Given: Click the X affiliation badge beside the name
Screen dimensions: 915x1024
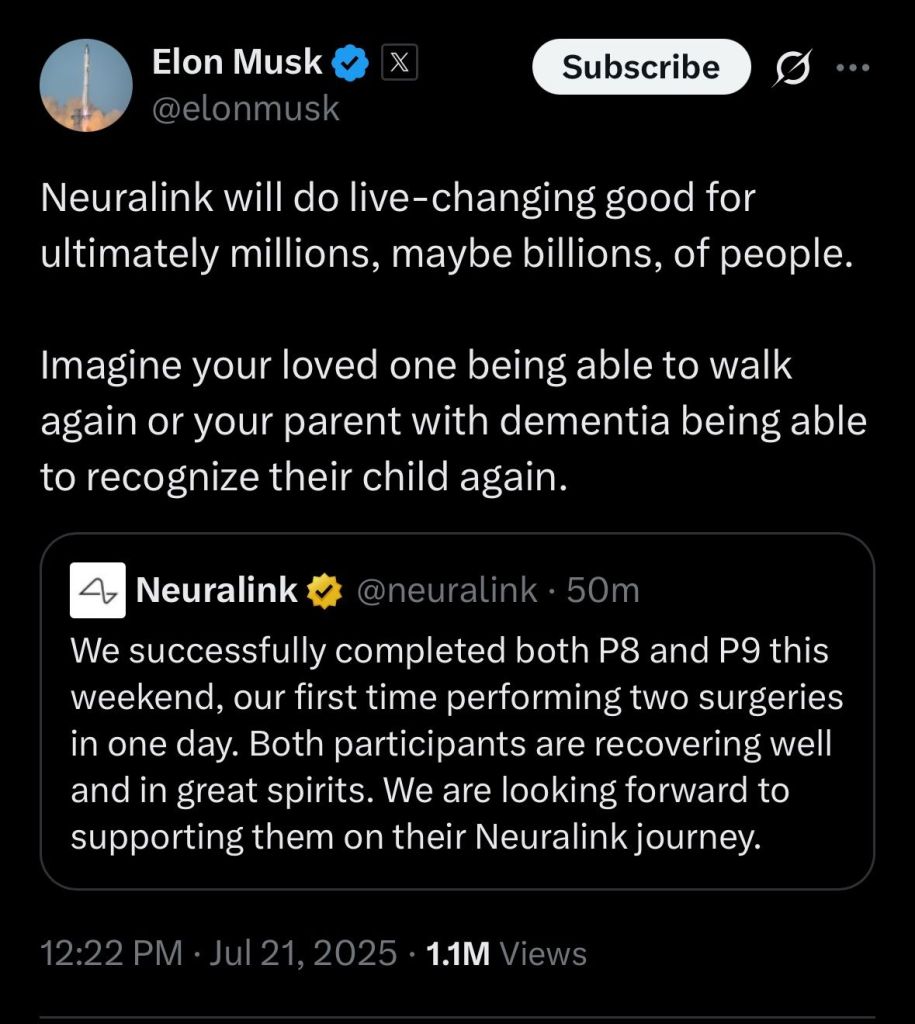Looking at the screenshot, I should 399,64.
